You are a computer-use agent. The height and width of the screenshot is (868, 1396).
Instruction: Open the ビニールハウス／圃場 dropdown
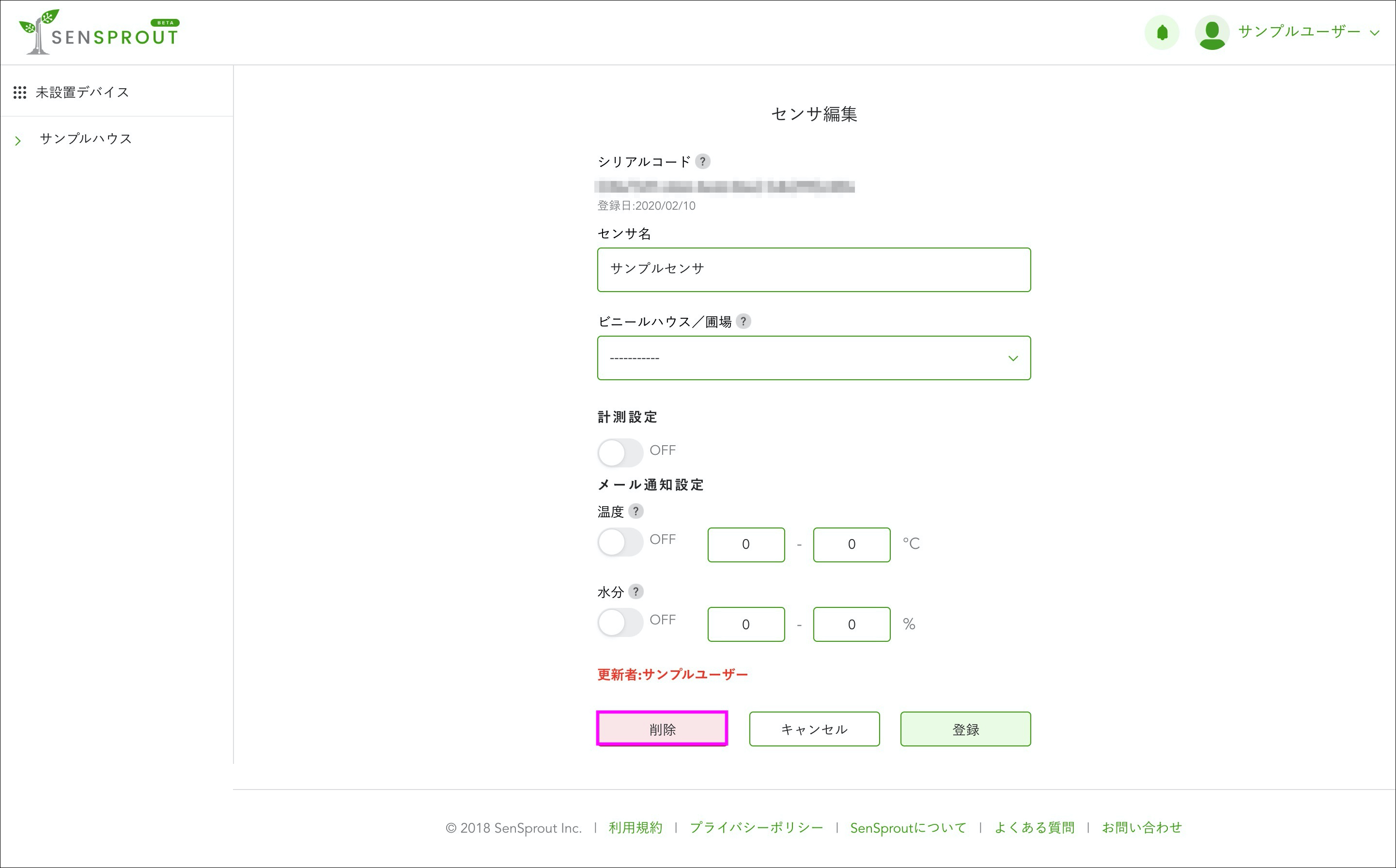(x=814, y=357)
